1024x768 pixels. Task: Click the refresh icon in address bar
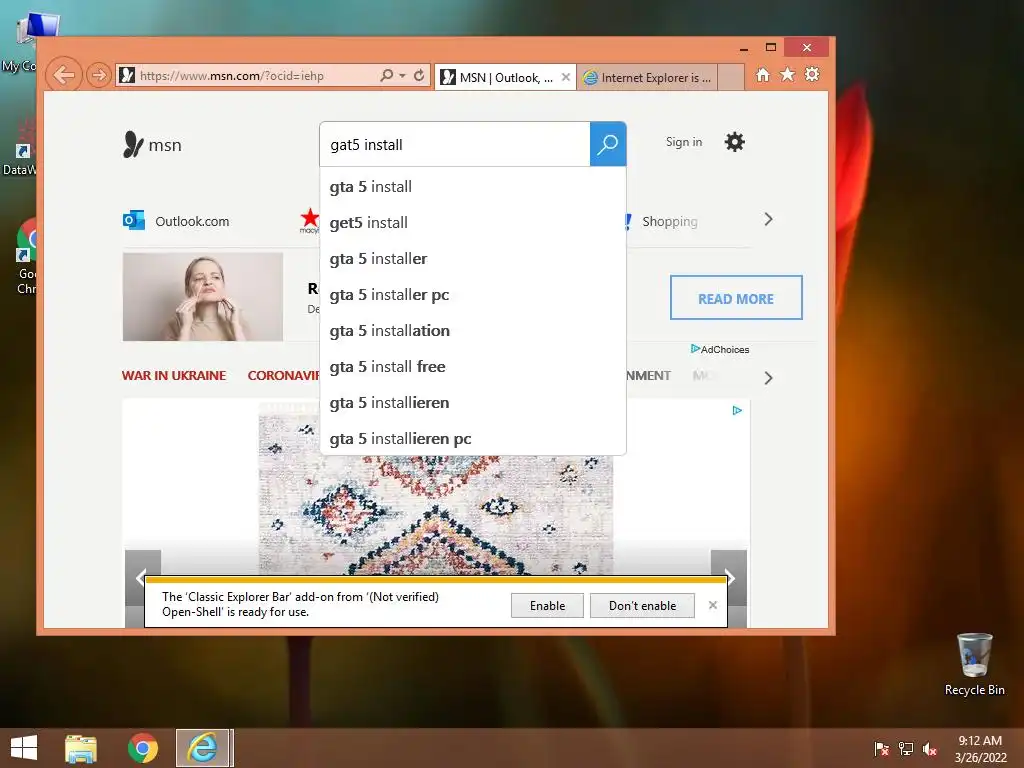[x=419, y=75]
